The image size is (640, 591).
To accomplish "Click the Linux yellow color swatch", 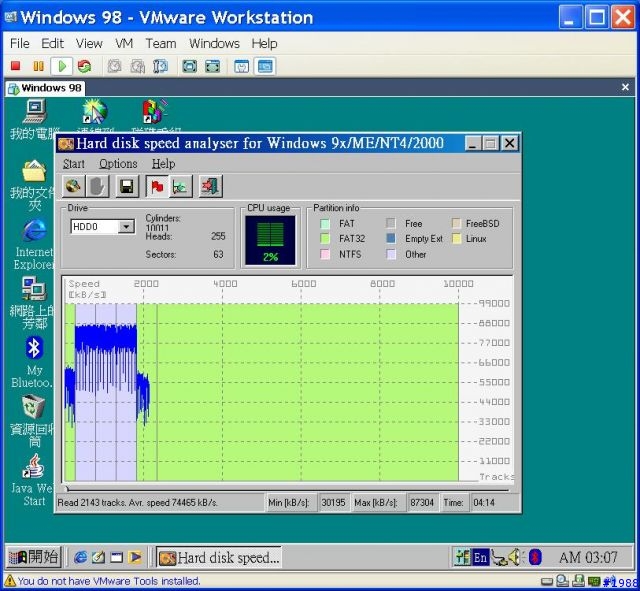I will [456, 238].
